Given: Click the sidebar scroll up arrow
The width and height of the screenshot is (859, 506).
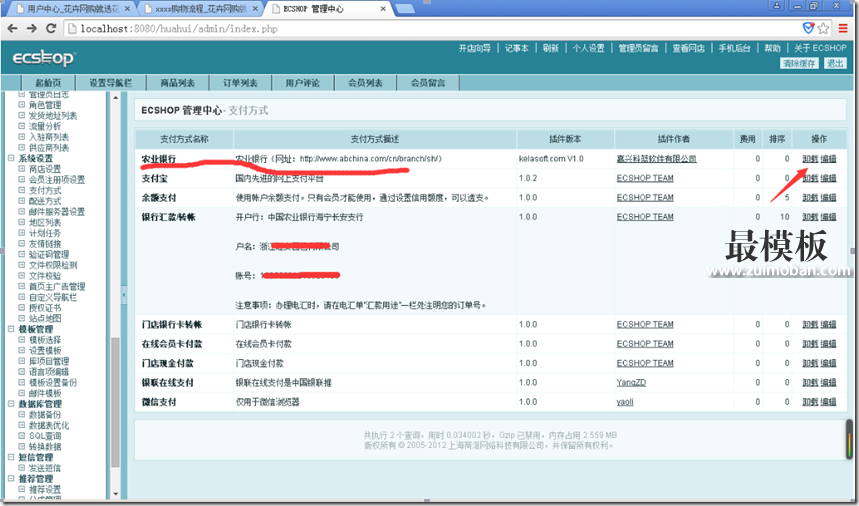Looking at the screenshot, I should [115, 97].
